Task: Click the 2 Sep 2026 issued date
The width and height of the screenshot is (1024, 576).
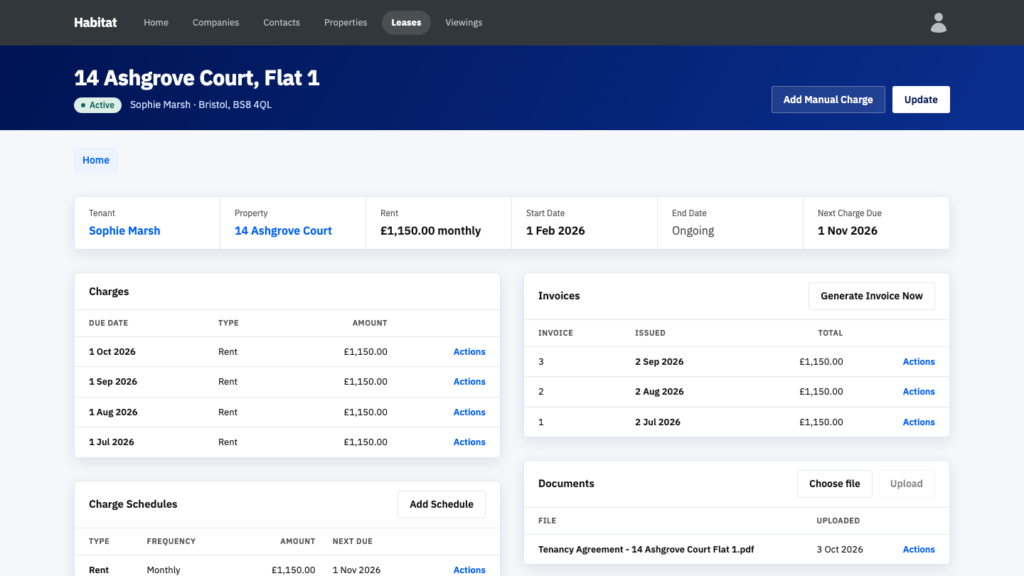Action: (x=660, y=361)
